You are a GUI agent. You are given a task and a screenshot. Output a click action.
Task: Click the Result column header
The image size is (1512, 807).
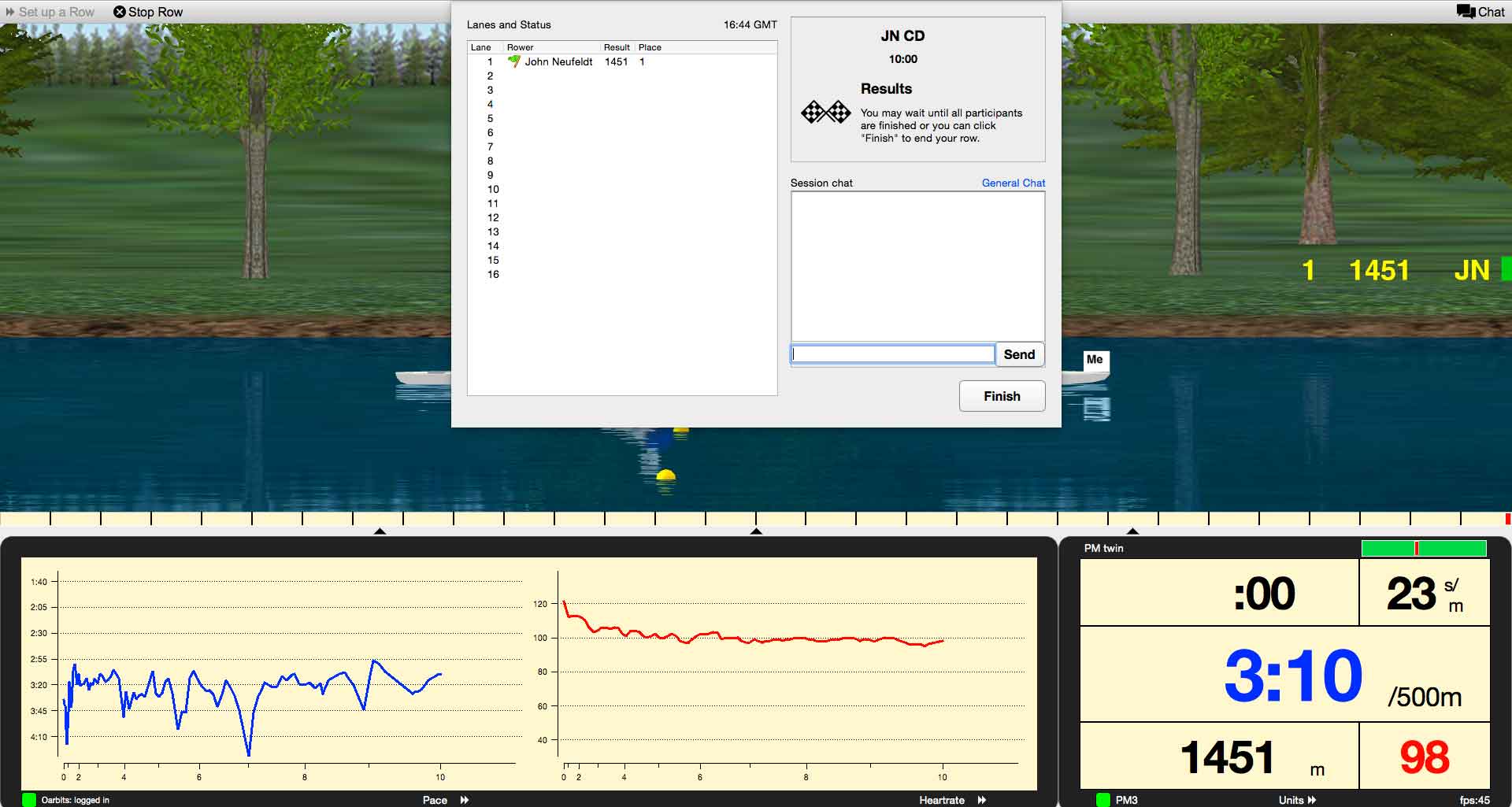coord(617,47)
